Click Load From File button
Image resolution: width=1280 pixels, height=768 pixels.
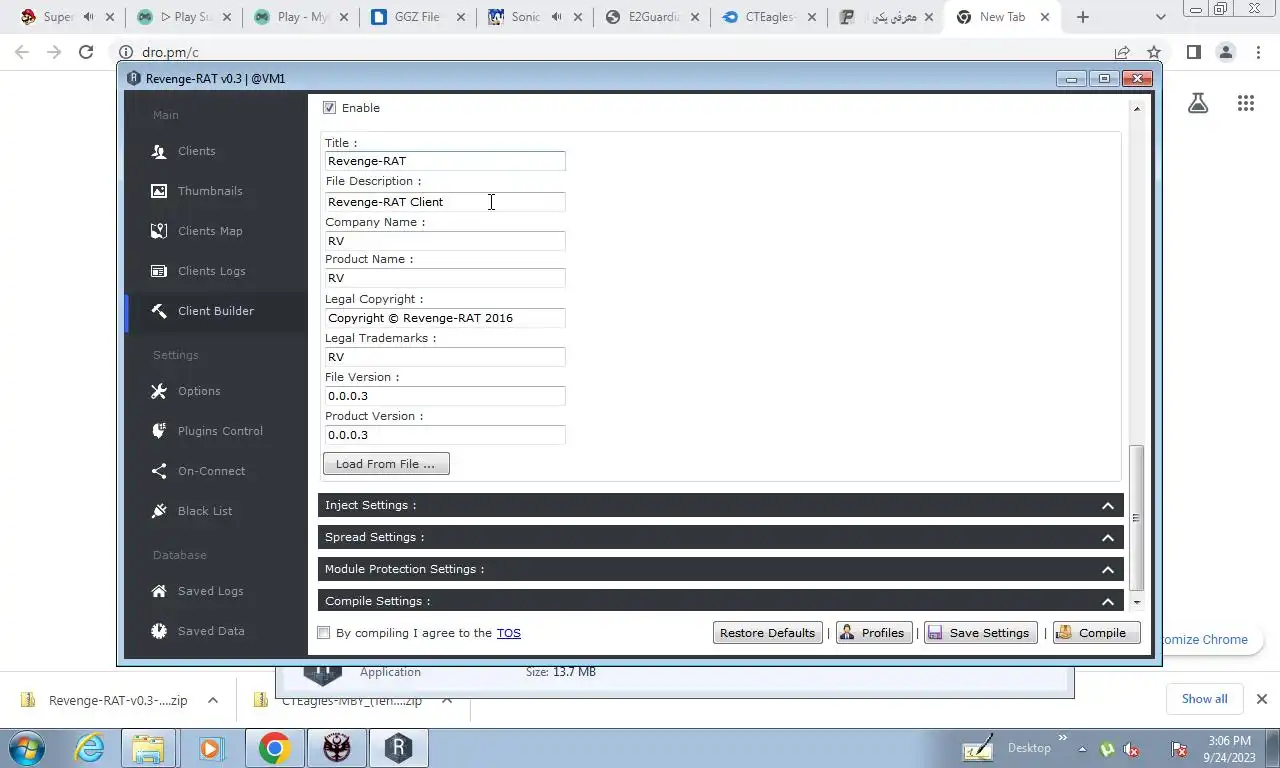[386, 464]
